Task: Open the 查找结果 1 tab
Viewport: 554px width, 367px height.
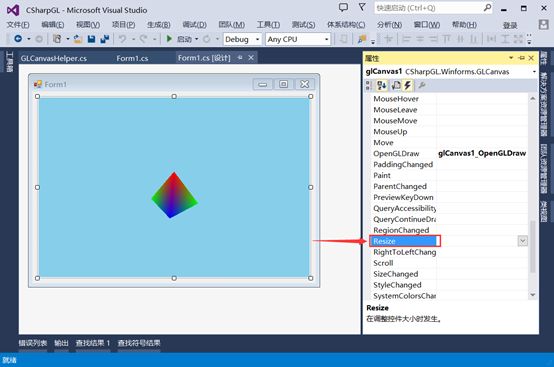Action: [93, 343]
